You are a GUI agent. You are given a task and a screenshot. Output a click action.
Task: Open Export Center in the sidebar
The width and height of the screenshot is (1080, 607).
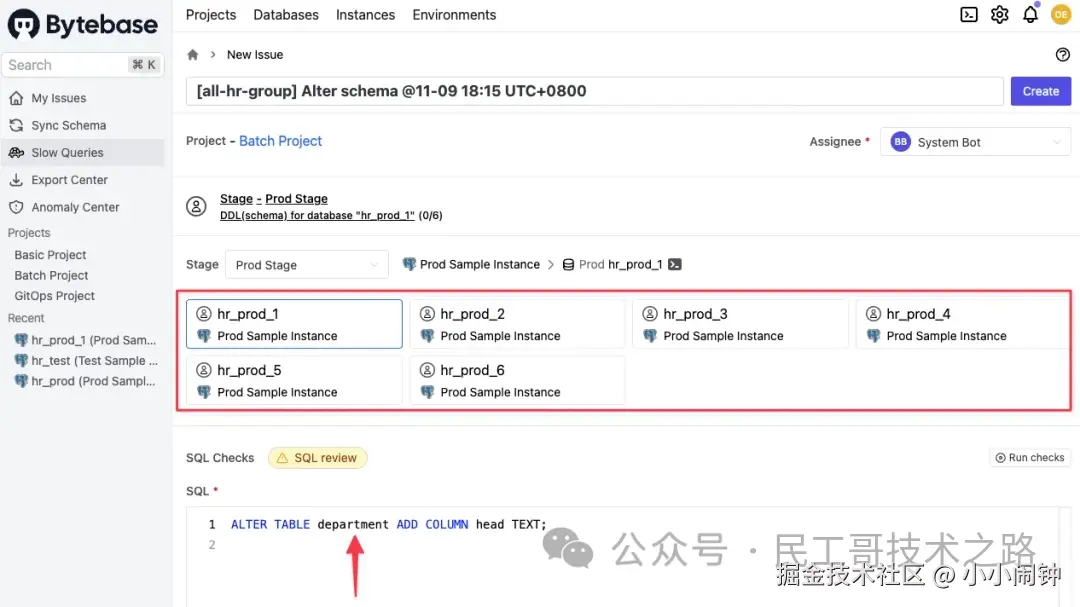pyautogui.click(x=83, y=180)
